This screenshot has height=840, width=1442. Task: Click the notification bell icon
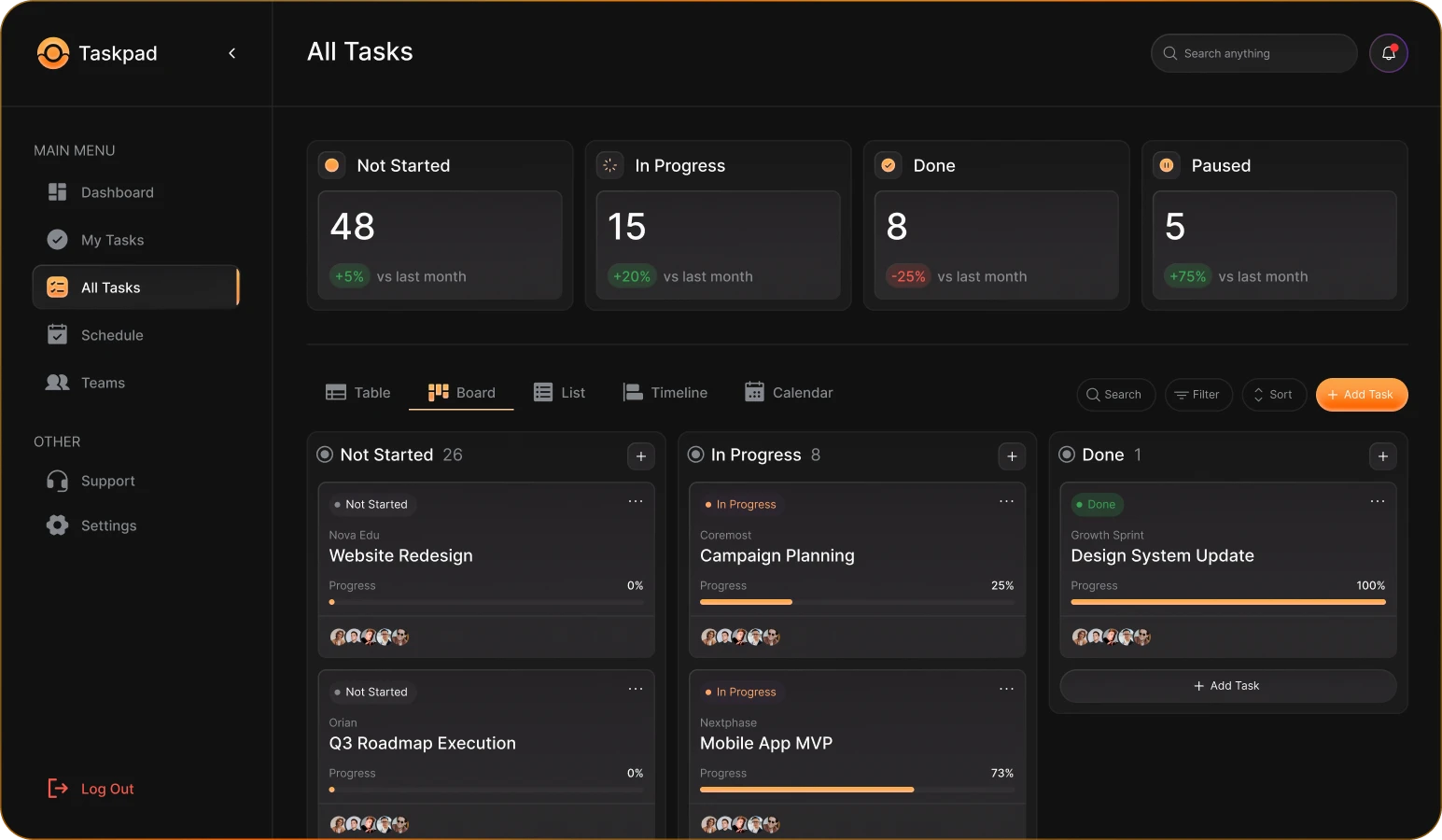1388,53
